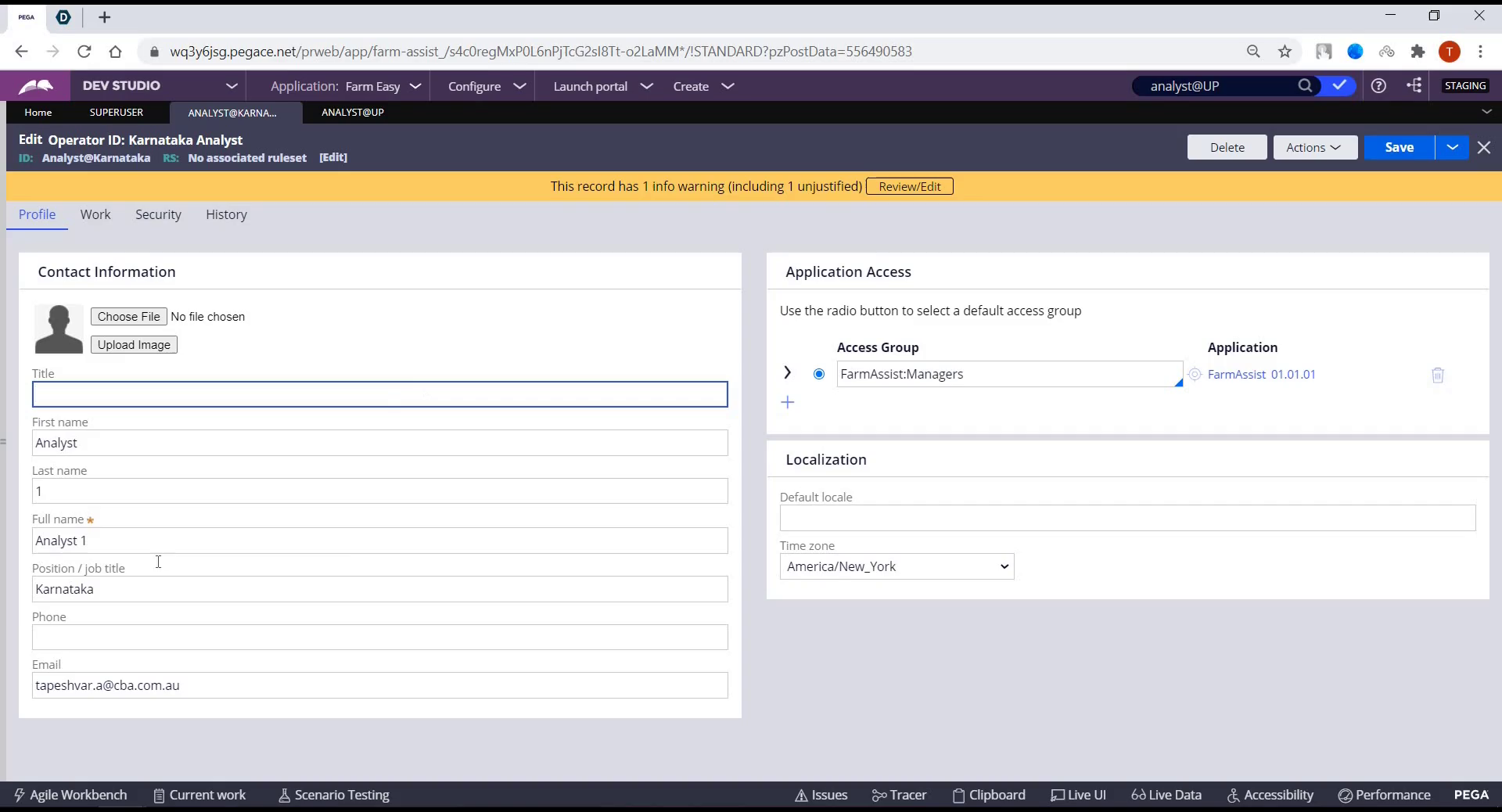This screenshot has height=812, width=1502.
Task: Open Current work in footer
Action: (x=199, y=795)
